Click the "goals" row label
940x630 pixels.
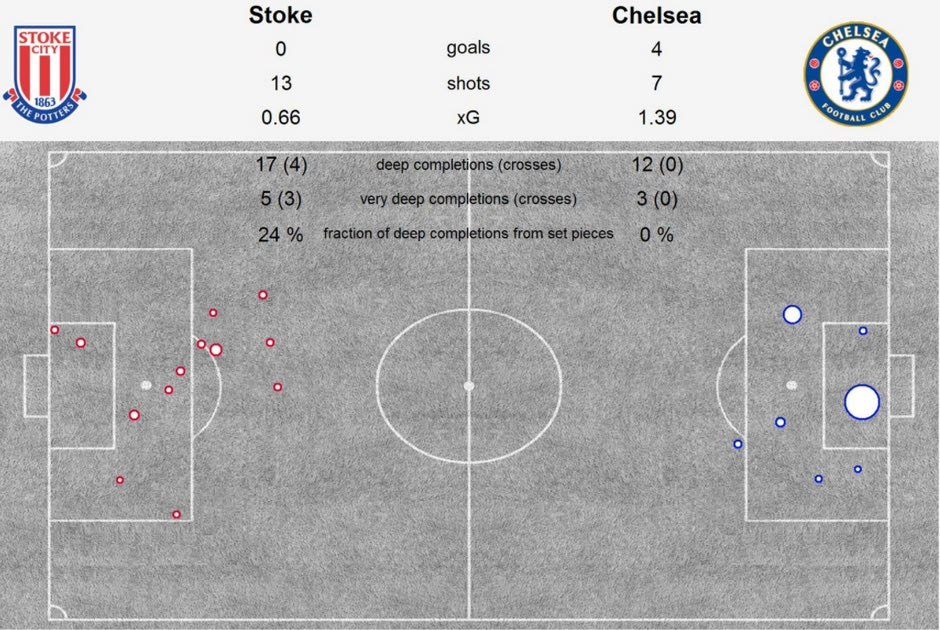click(468, 48)
